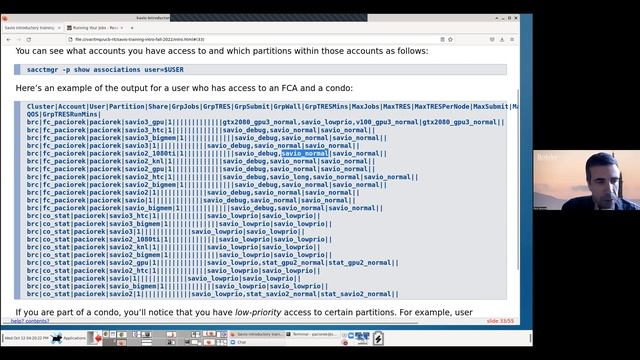Click the network monitor icon in the system tray
Viewport: 640px width, 360px height.
point(362,337)
